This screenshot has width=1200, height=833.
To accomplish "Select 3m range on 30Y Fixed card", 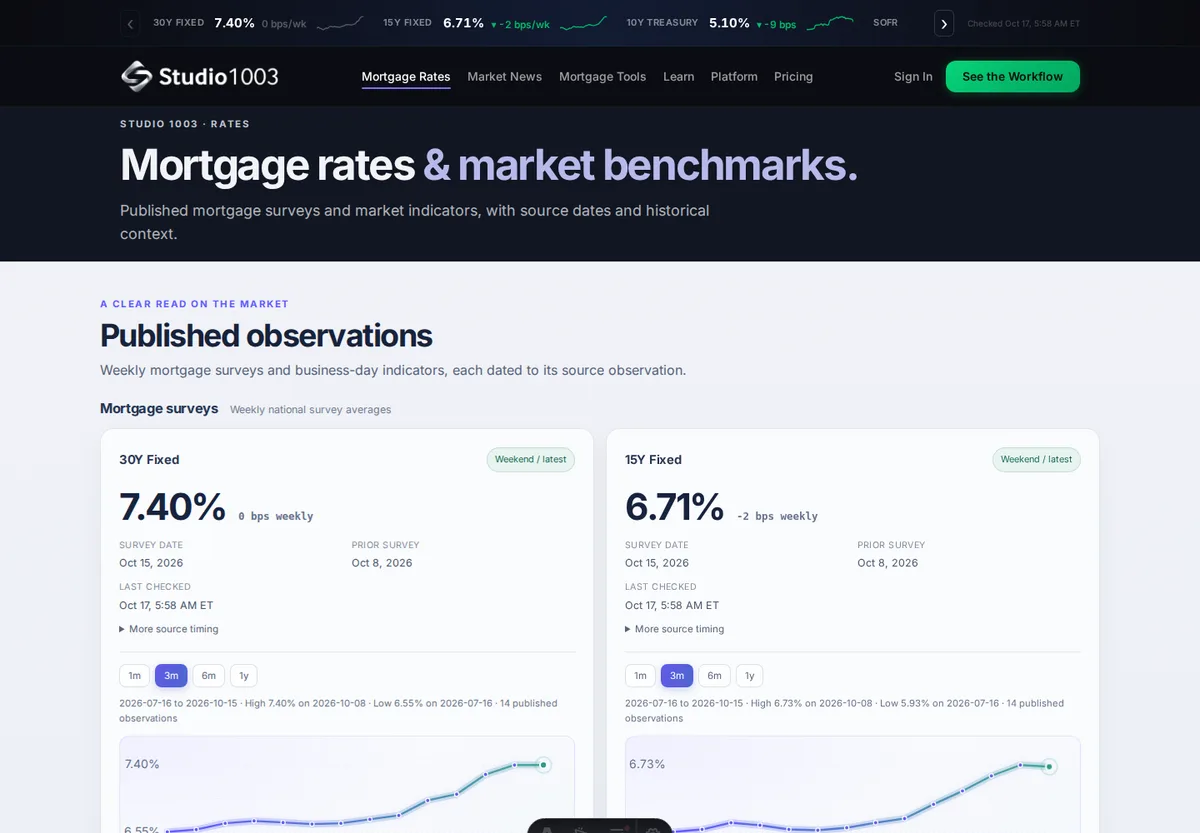I will point(171,676).
